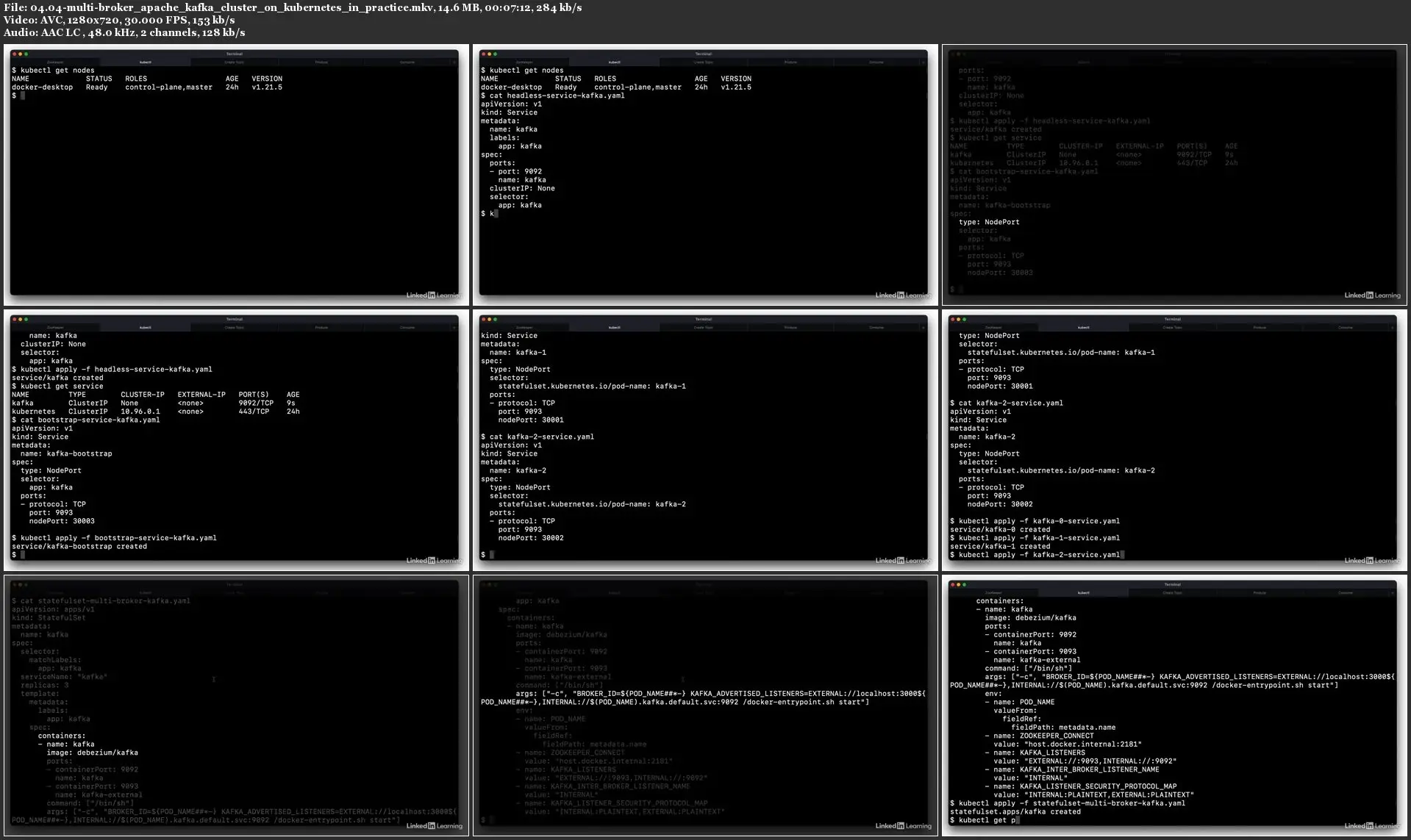Open the thumbnail ending with kubectl get p

click(x=1174, y=706)
